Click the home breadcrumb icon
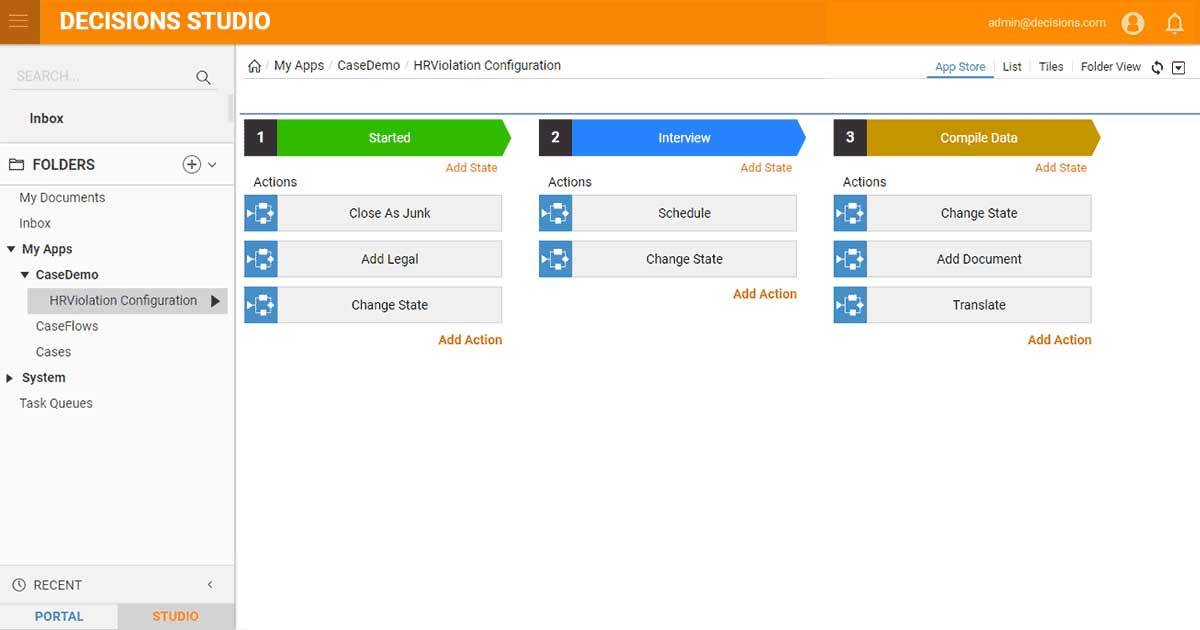This screenshot has height=630, width=1200. [x=254, y=66]
